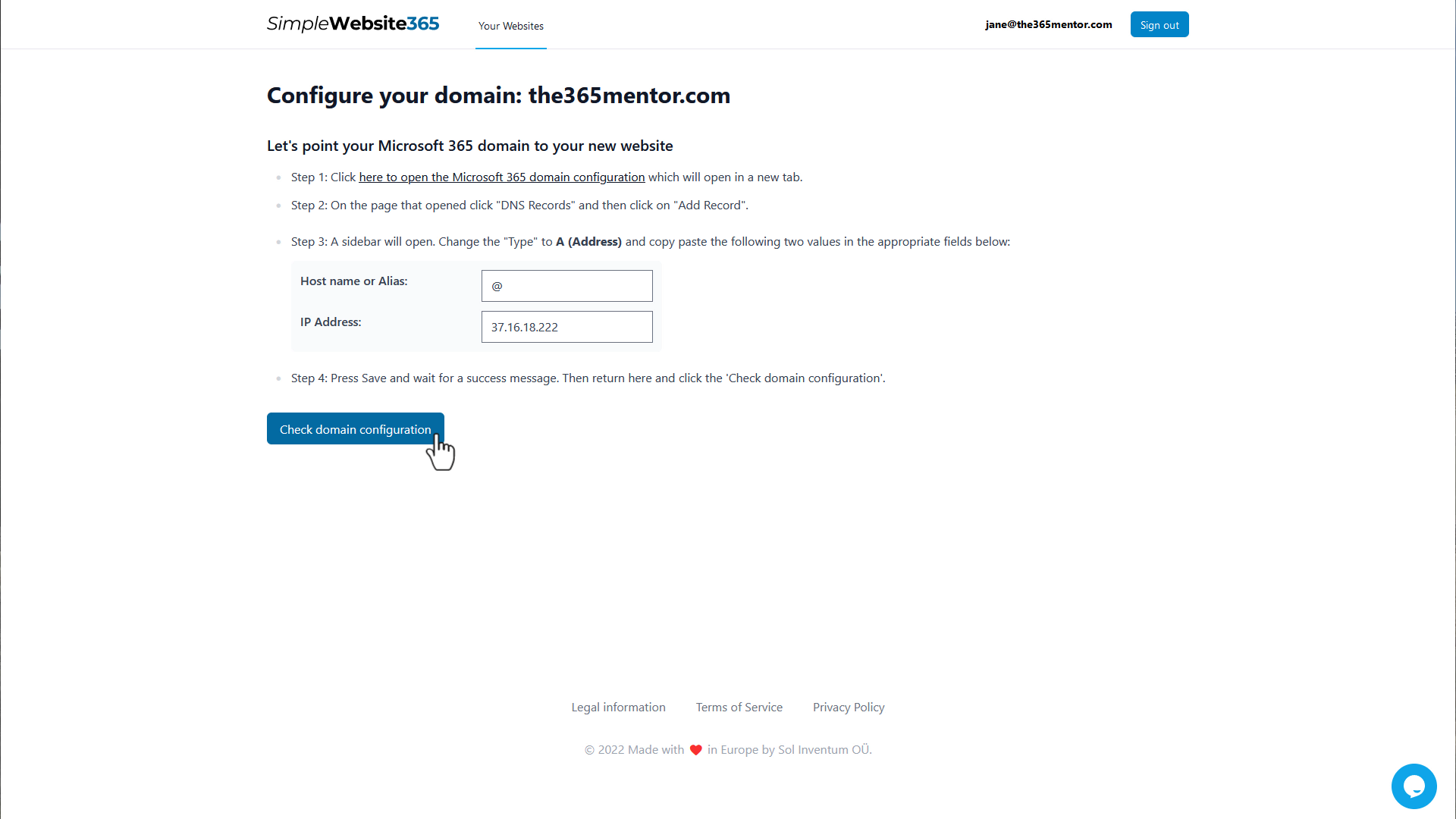Select the Host name or Alias field
Viewport: 1456px width, 819px height.
[x=567, y=285]
